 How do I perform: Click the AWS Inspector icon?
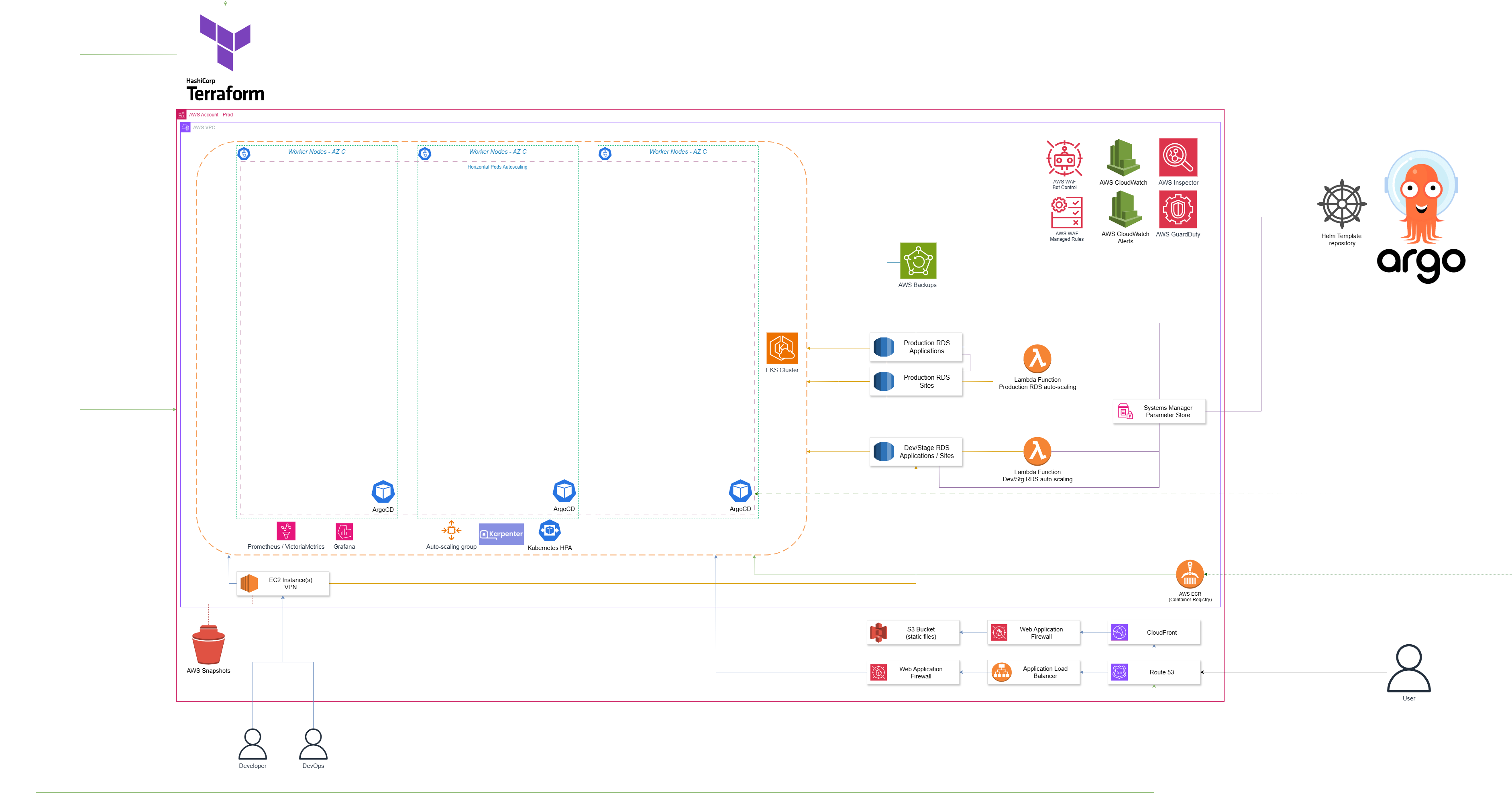(1178, 157)
